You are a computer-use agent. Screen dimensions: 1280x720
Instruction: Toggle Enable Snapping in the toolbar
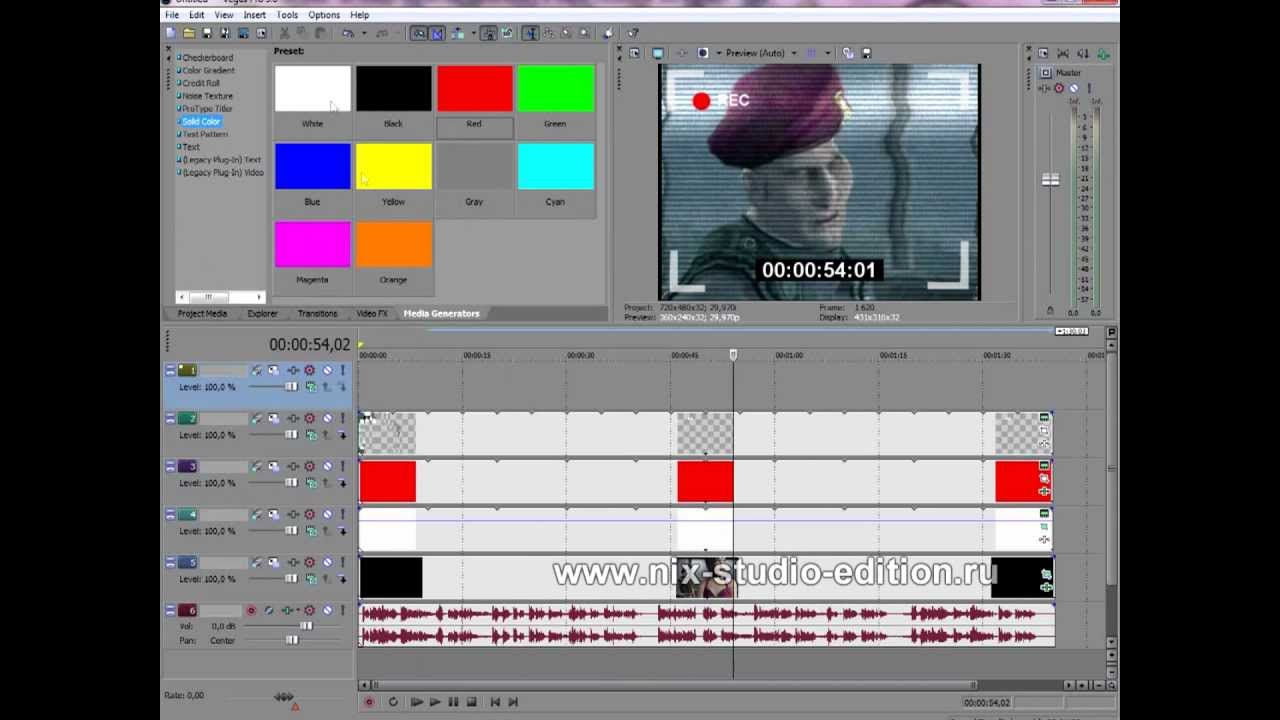[419, 33]
